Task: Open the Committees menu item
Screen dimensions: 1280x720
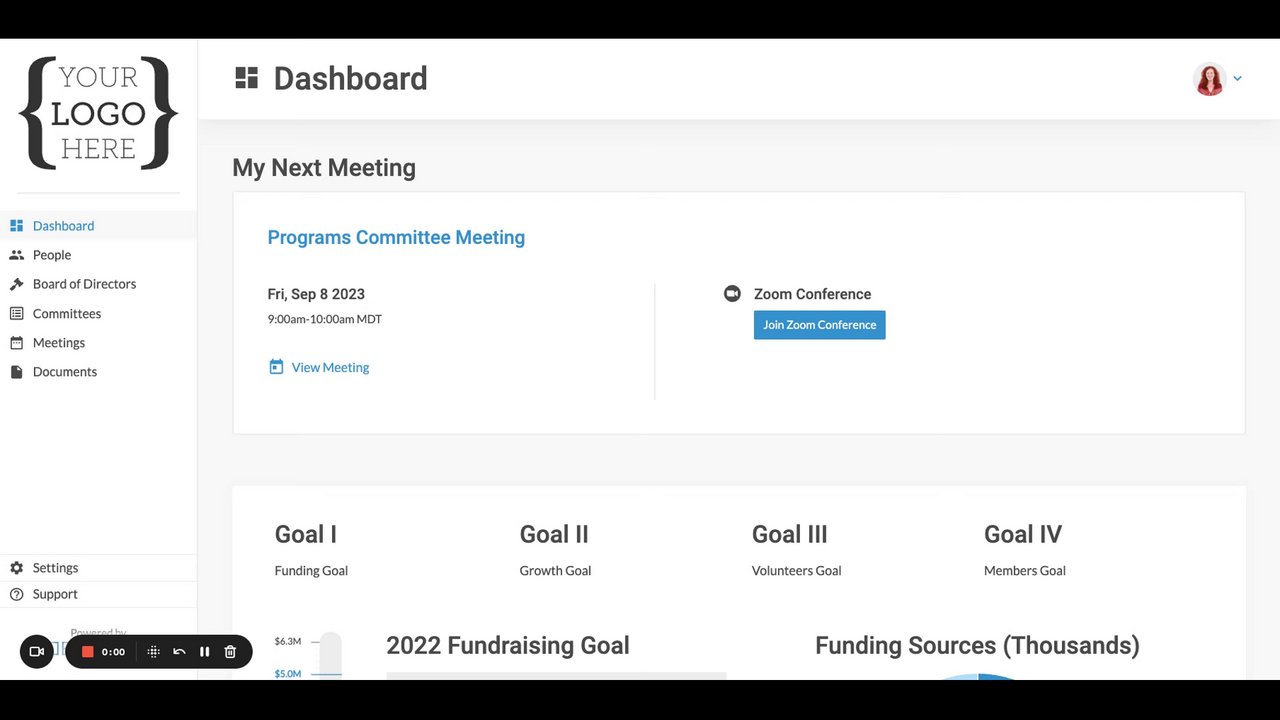Action: pyautogui.click(x=66, y=314)
